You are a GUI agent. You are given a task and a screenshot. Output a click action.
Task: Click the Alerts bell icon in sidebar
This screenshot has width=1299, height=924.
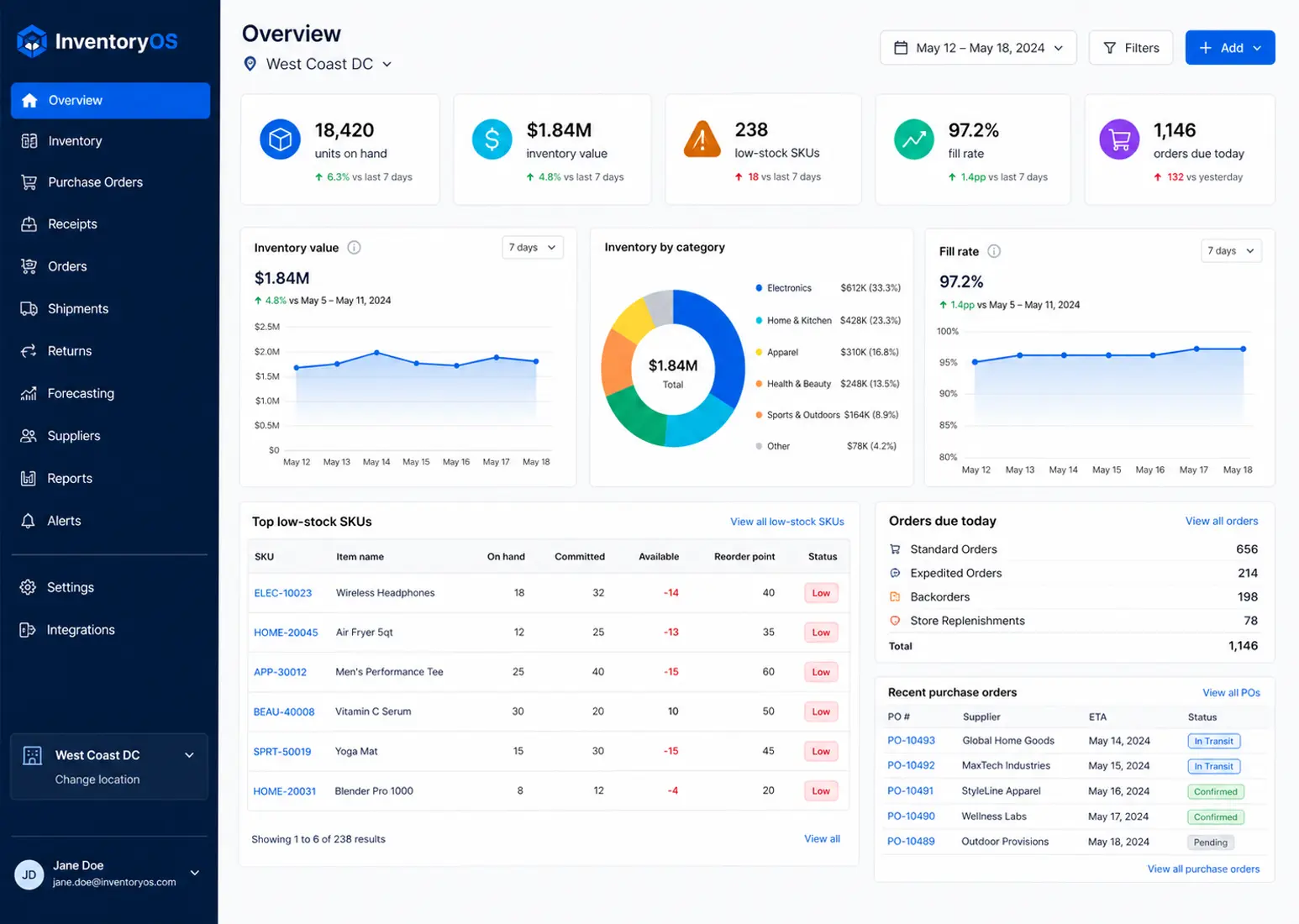tap(29, 521)
